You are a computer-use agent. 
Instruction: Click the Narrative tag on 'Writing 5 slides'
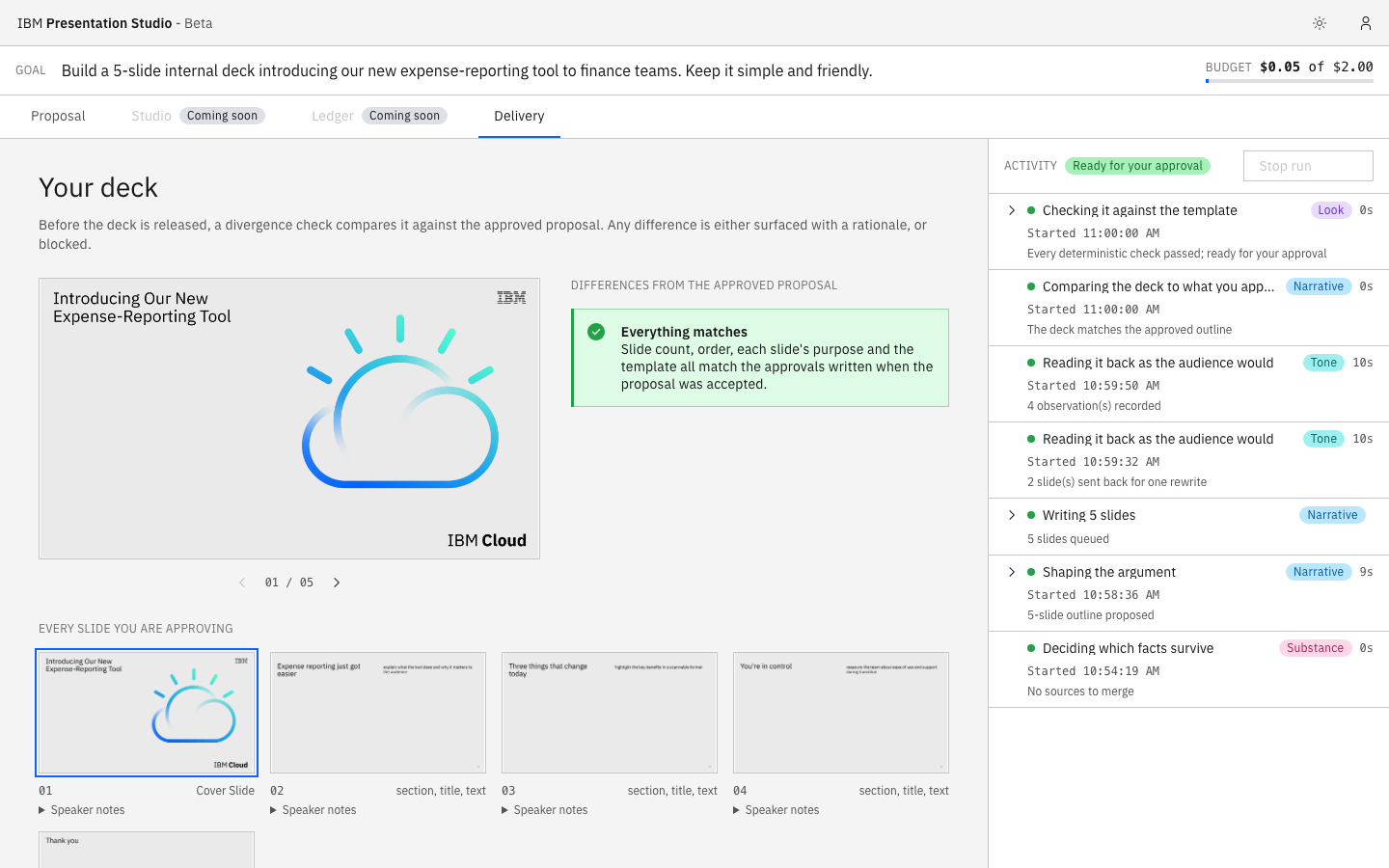pyautogui.click(x=1332, y=515)
